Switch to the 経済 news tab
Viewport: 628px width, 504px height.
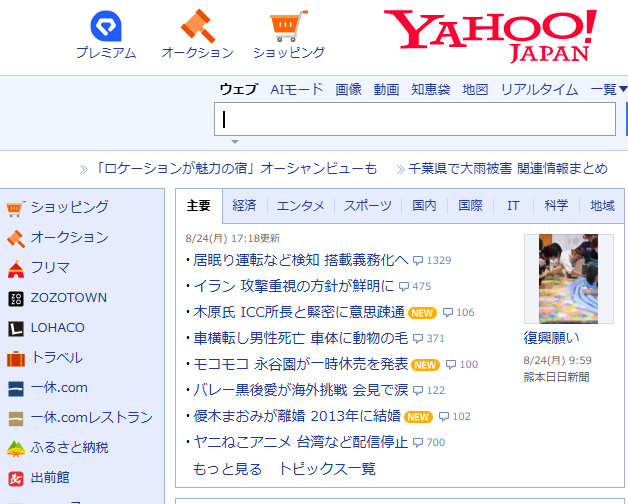tap(244, 206)
